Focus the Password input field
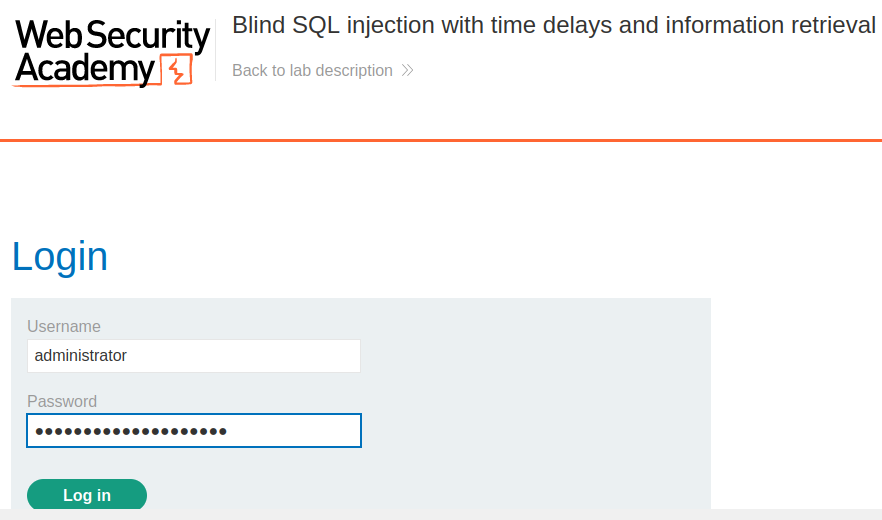The image size is (882, 520). (194, 431)
